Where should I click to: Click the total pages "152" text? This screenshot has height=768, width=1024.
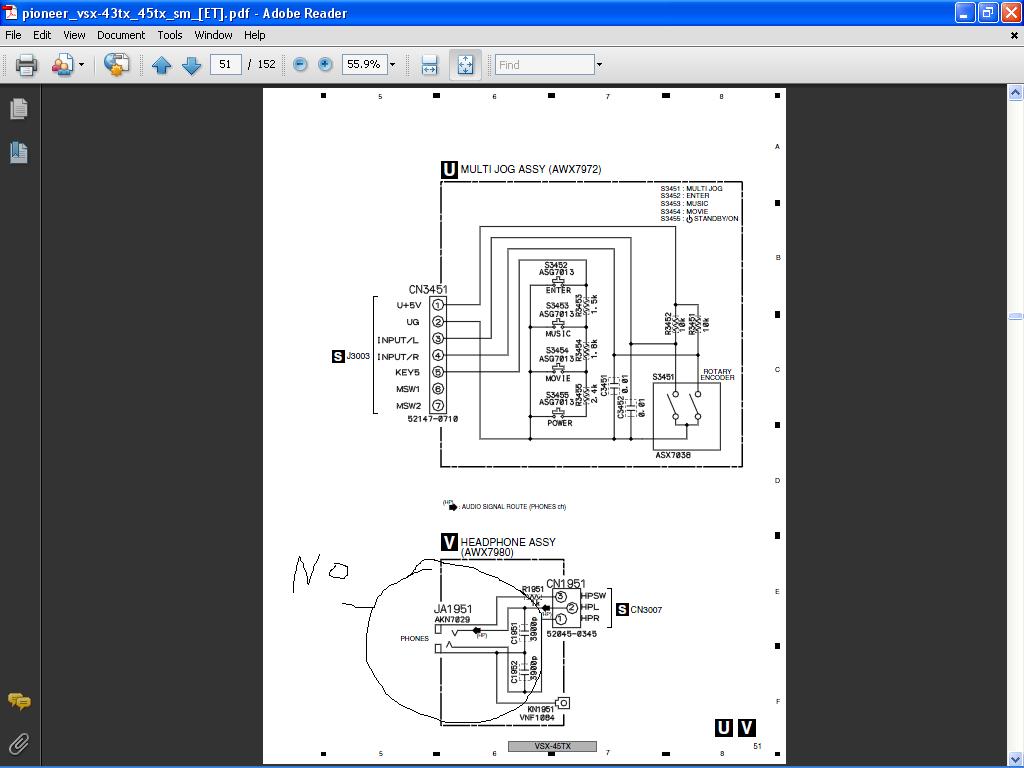click(266, 64)
